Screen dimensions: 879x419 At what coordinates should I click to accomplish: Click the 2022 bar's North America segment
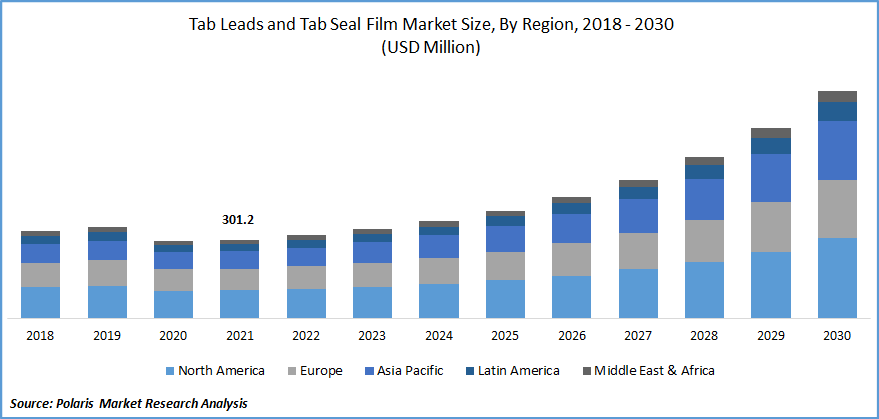click(306, 303)
